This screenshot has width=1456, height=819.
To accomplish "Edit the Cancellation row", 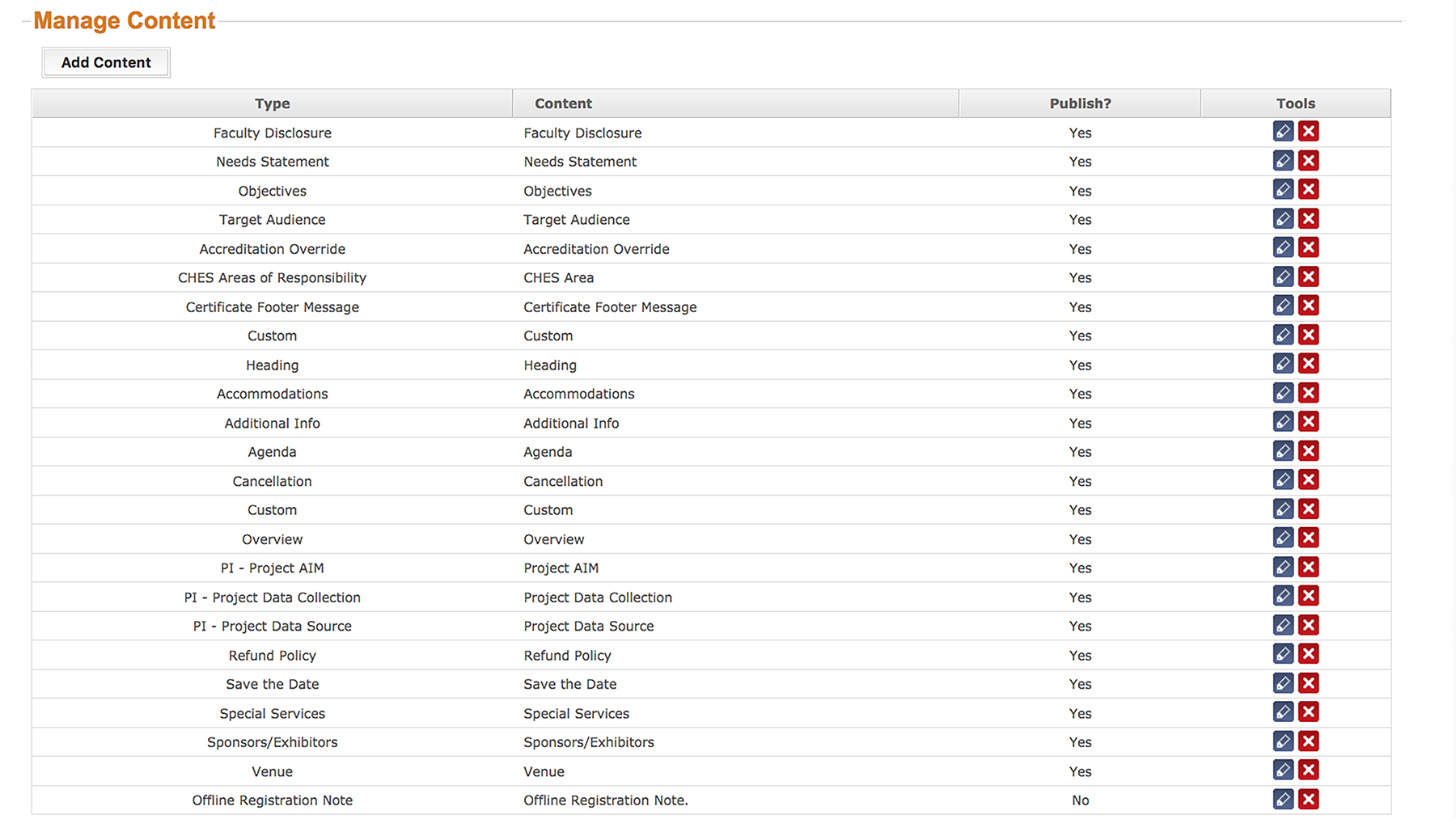I will click(x=1283, y=480).
